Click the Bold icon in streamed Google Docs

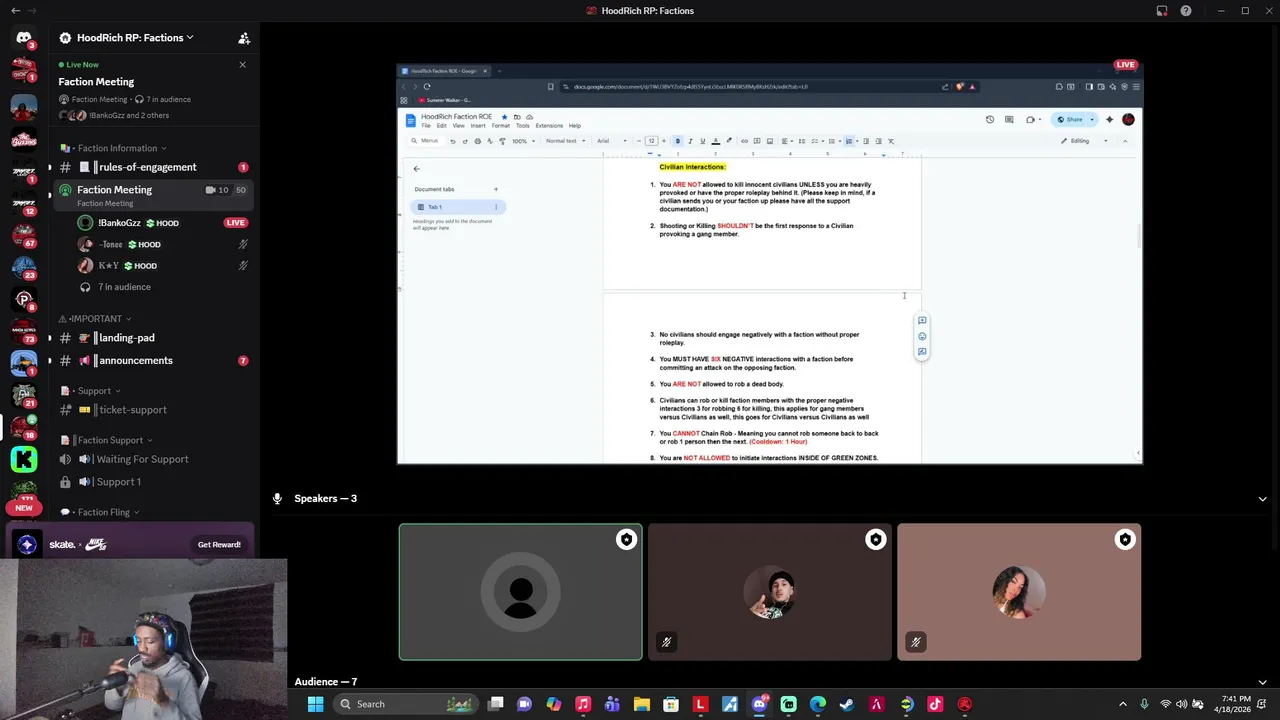pos(677,141)
